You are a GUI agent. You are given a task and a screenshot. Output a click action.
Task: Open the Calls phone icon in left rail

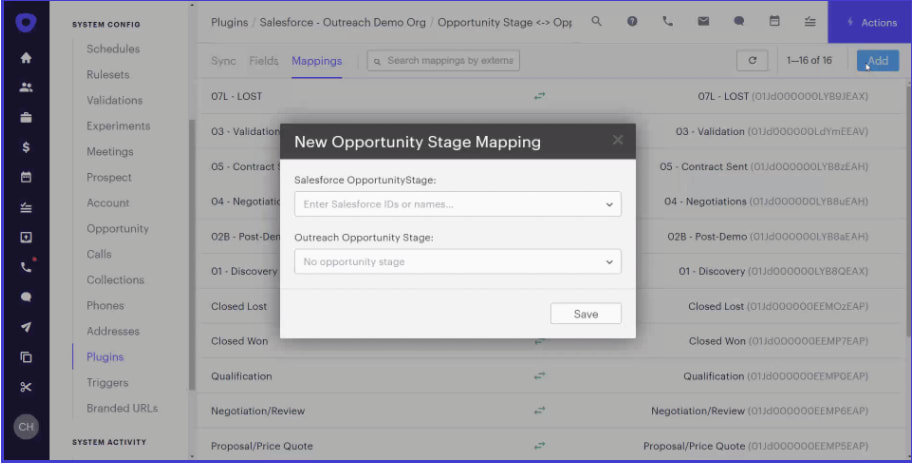[26, 267]
